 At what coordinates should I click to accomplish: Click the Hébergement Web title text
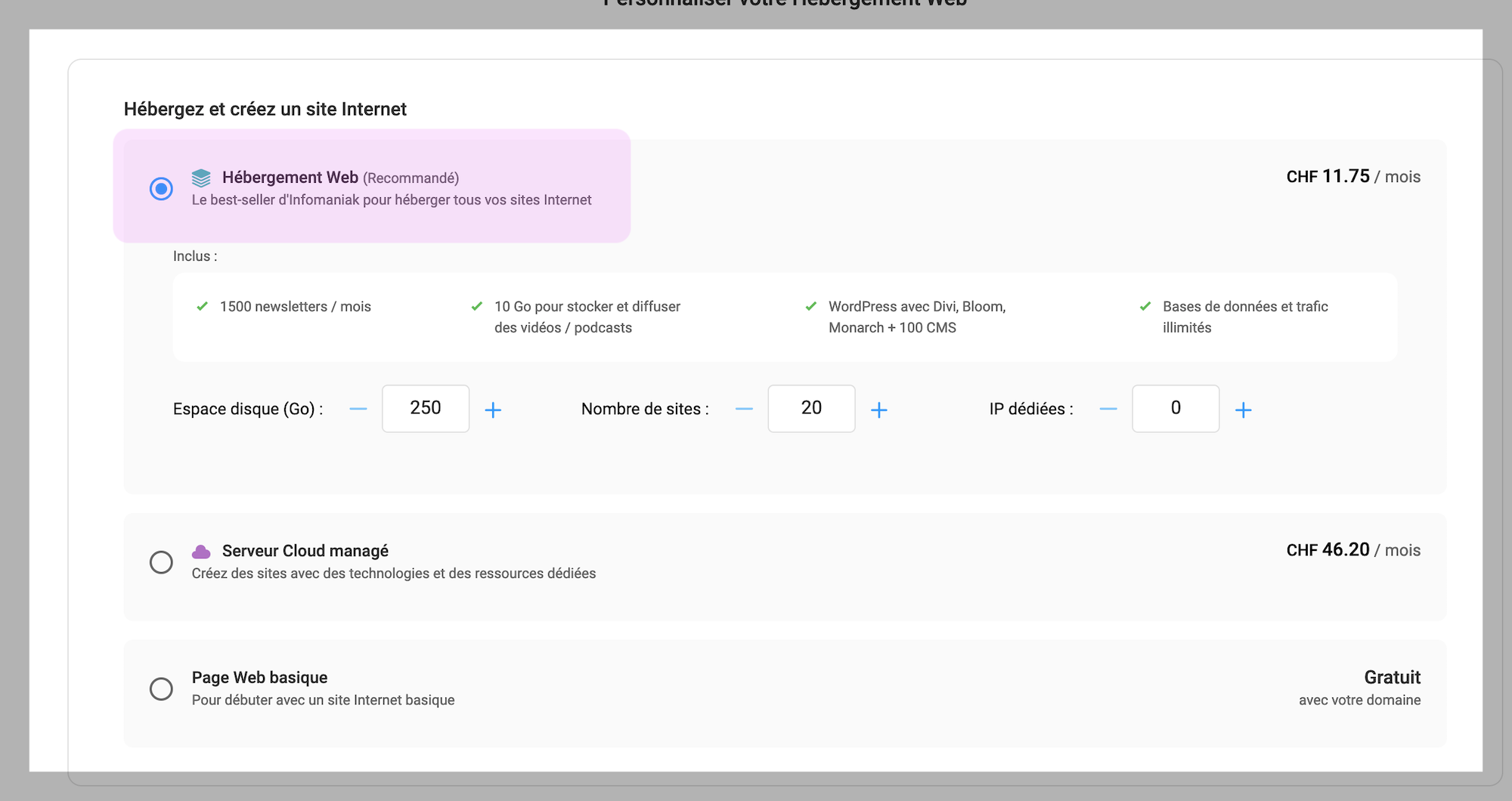point(290,178)
